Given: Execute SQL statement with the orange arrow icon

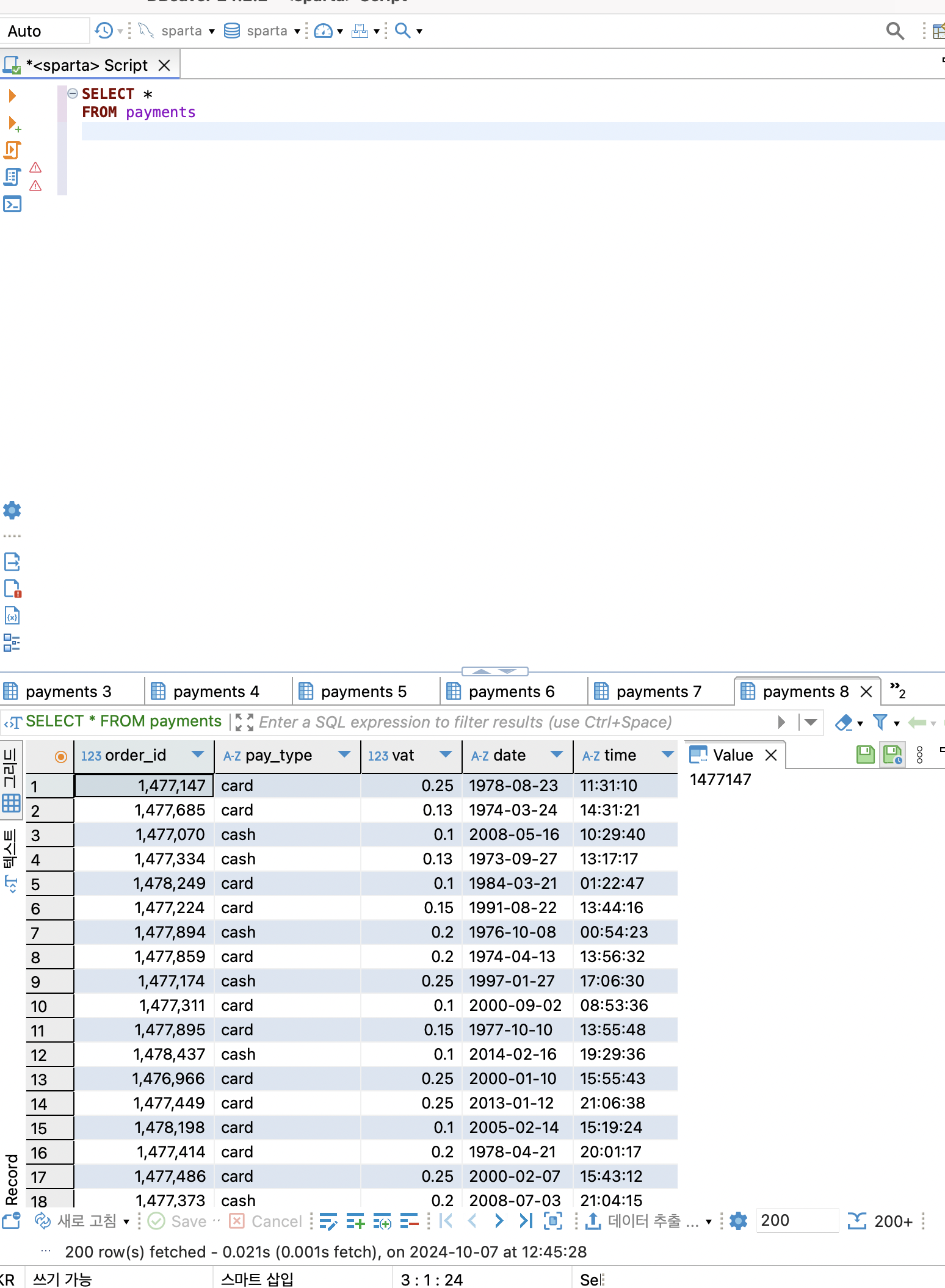Looking at the screenshot, I should pos(12,95).
